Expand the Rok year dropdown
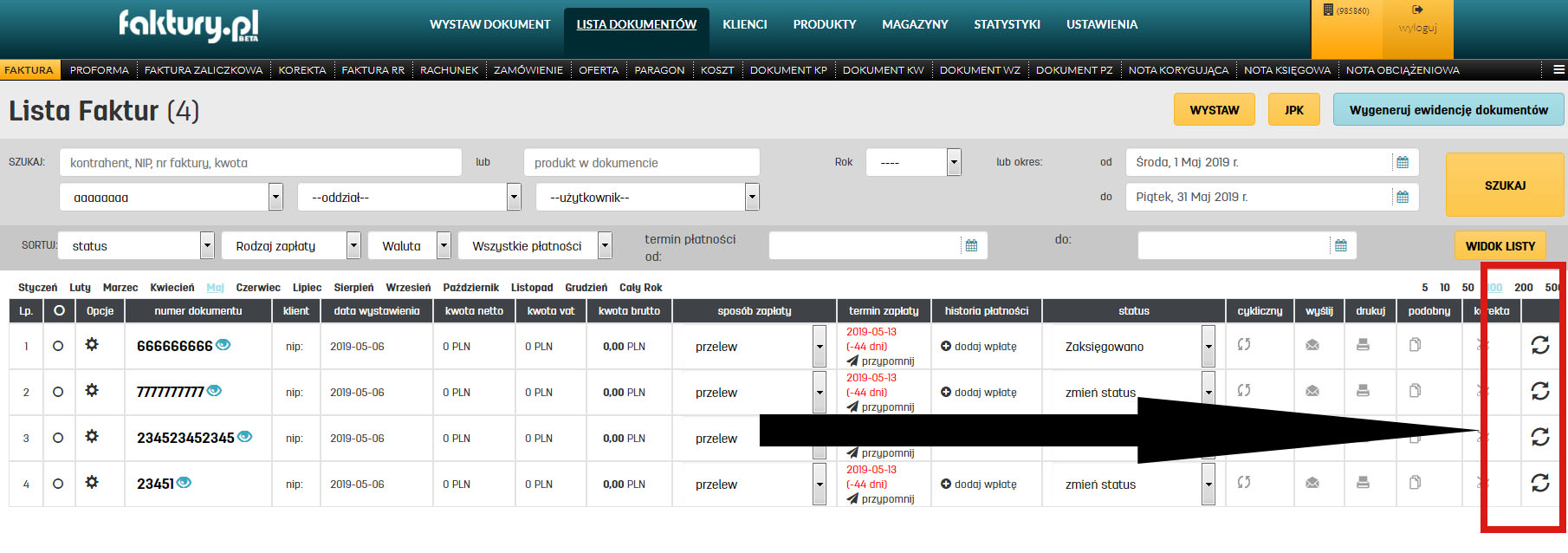 click(954, 162)
